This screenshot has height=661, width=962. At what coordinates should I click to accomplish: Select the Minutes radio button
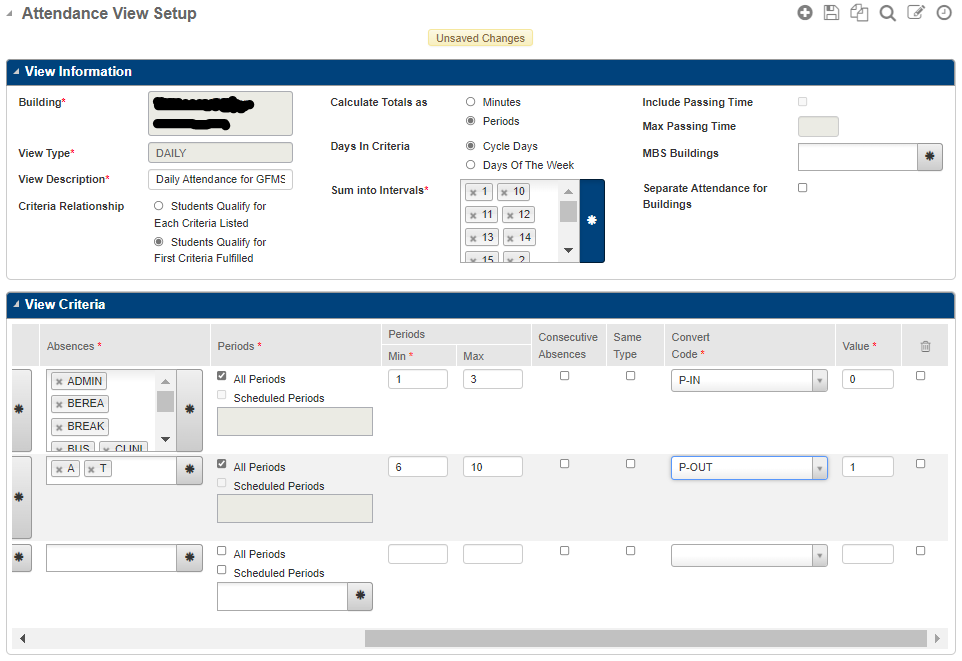[470, 100]
